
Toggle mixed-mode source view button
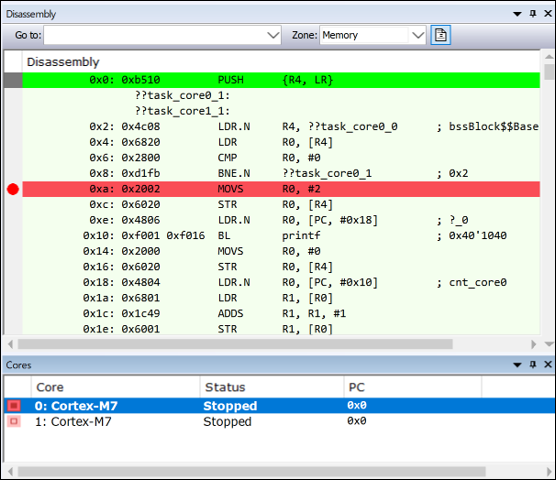tap(440, 35)
